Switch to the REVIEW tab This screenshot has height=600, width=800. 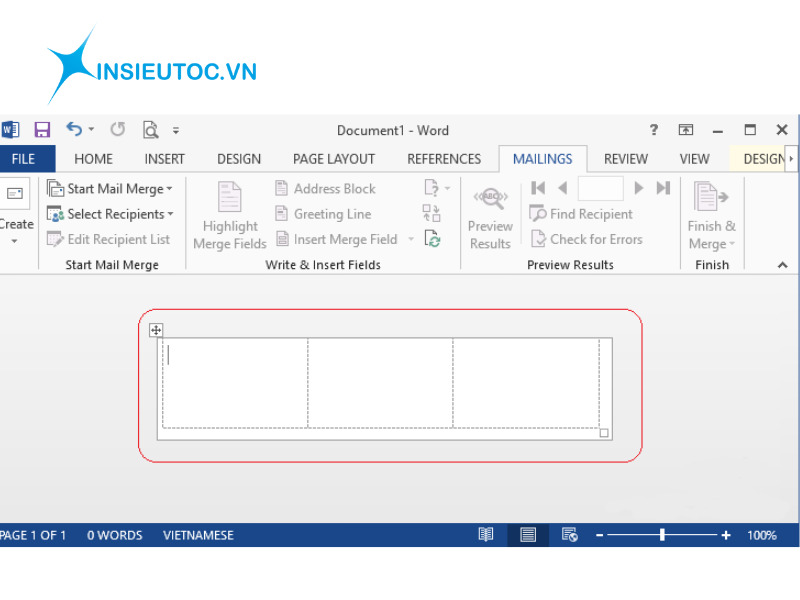pos(625,158)
